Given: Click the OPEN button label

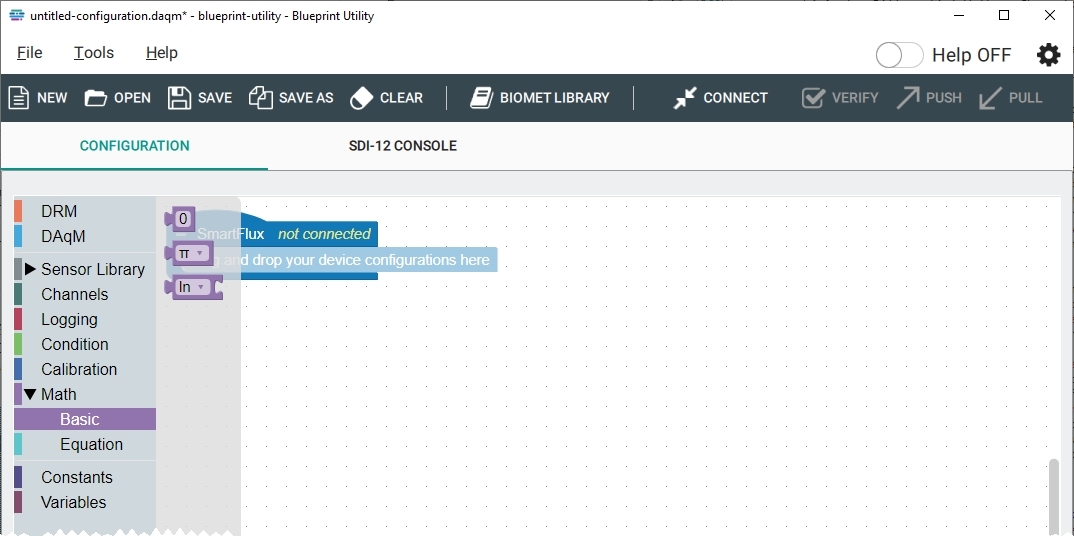Looking at the screenshot, I should [x=132, y=98].
